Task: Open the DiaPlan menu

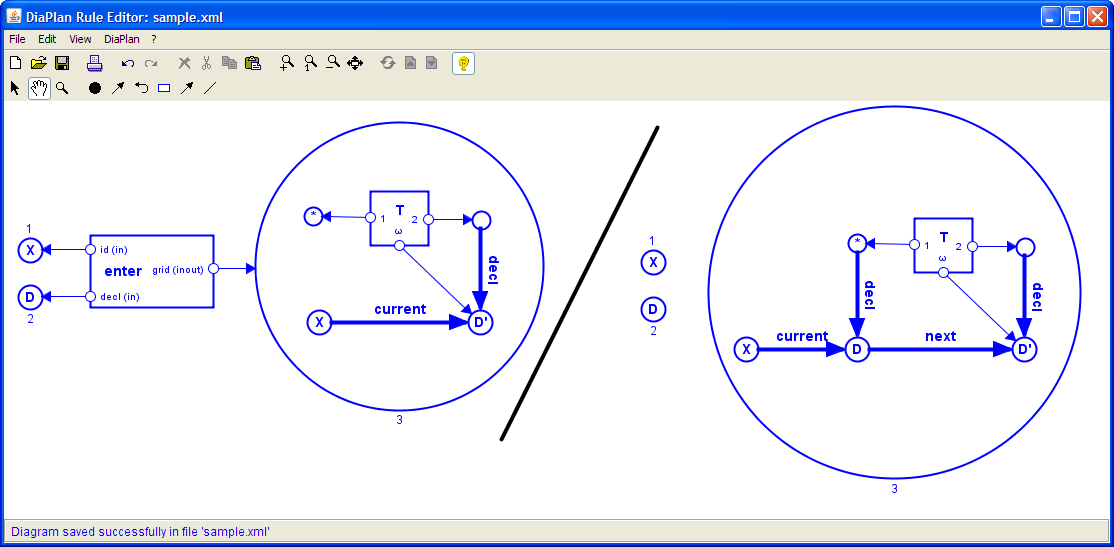Action: pos(121,39)
